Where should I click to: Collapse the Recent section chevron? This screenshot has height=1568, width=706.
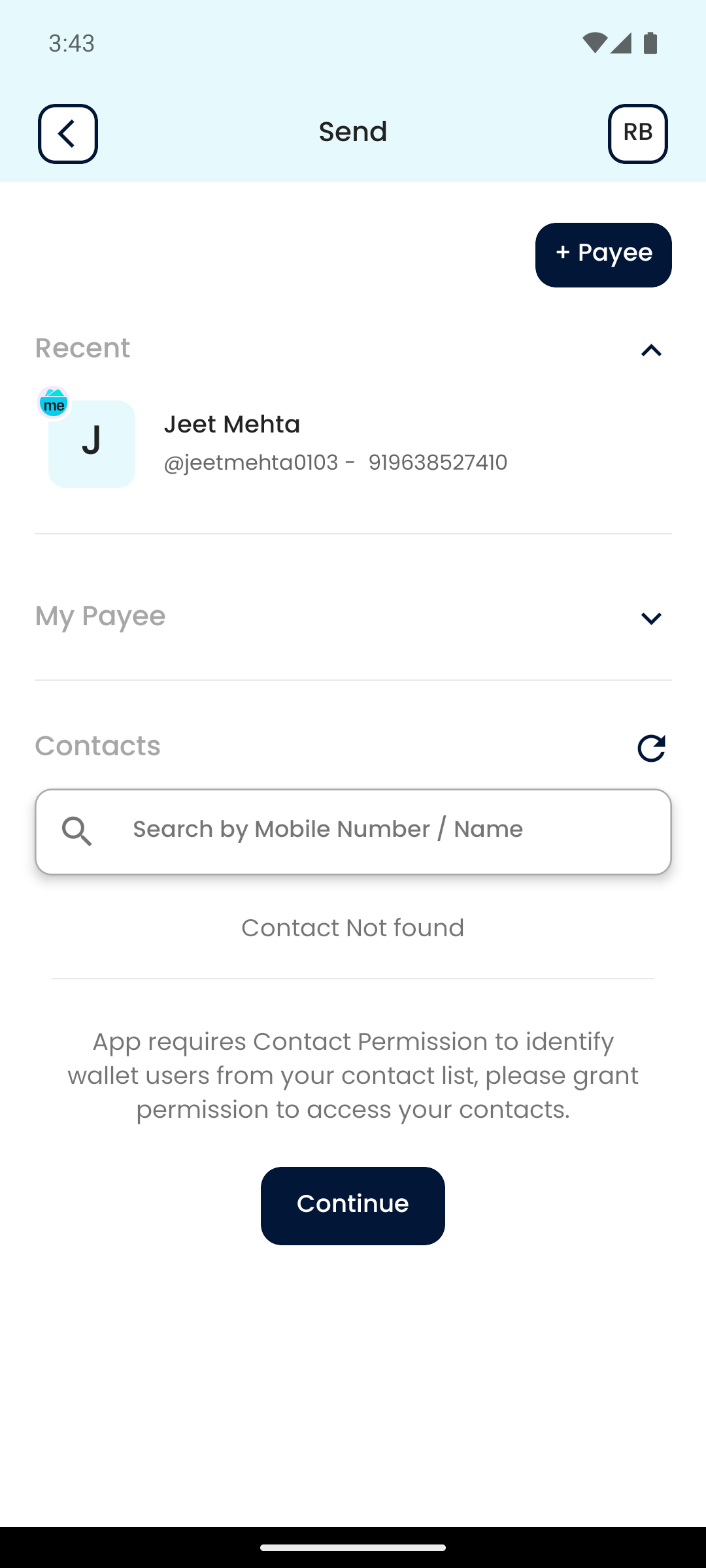tap(651, 351)
